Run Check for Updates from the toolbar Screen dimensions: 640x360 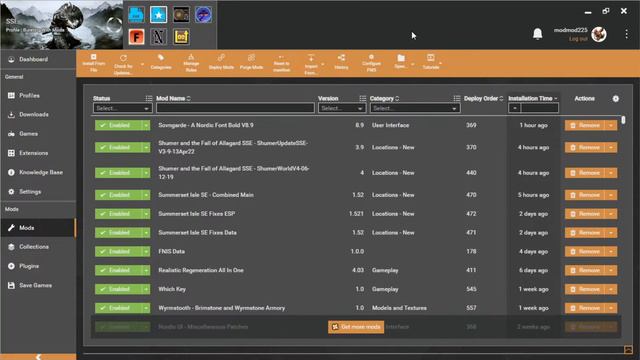tap(123, 64)
